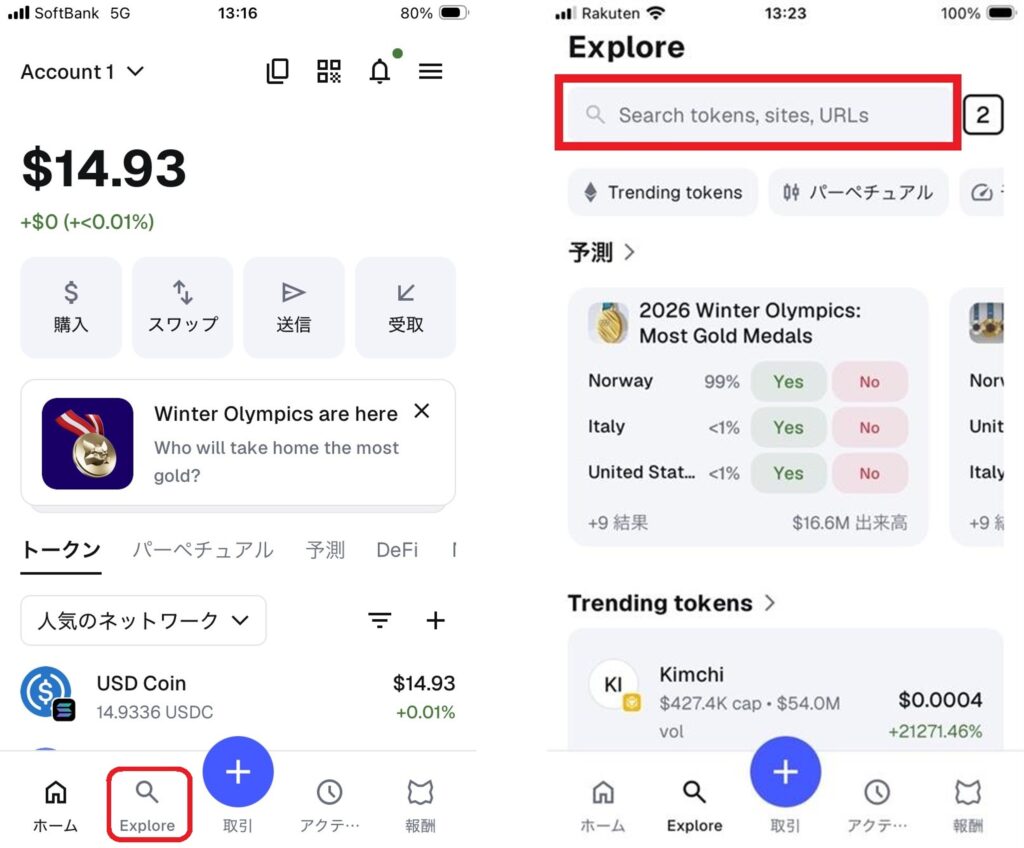Select Yes for United States
The width and height of the screenshot is (1024, 848).
point(788,473)
